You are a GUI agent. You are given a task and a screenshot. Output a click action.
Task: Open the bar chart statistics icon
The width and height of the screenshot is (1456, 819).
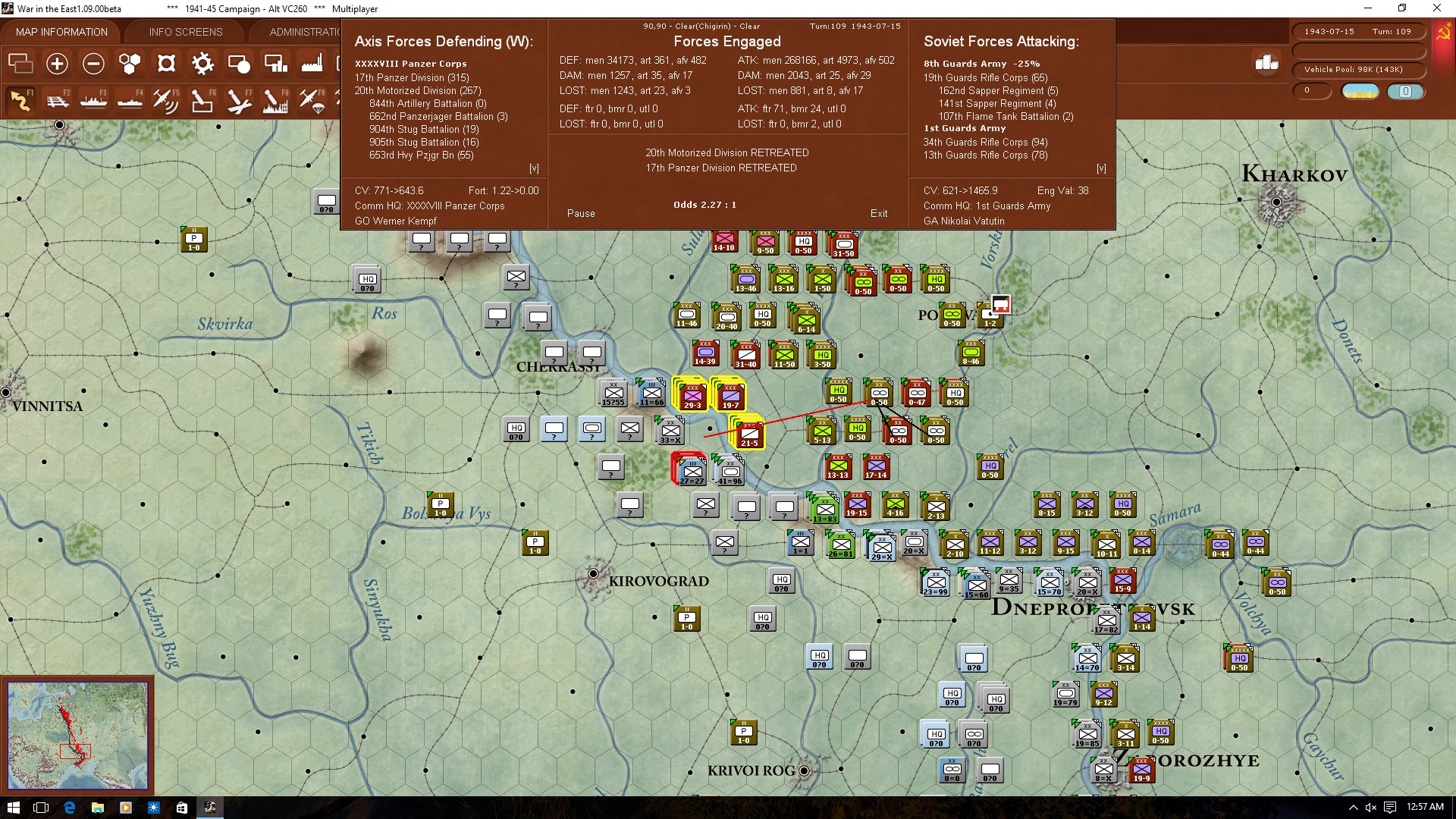(x=1266, y=63)
